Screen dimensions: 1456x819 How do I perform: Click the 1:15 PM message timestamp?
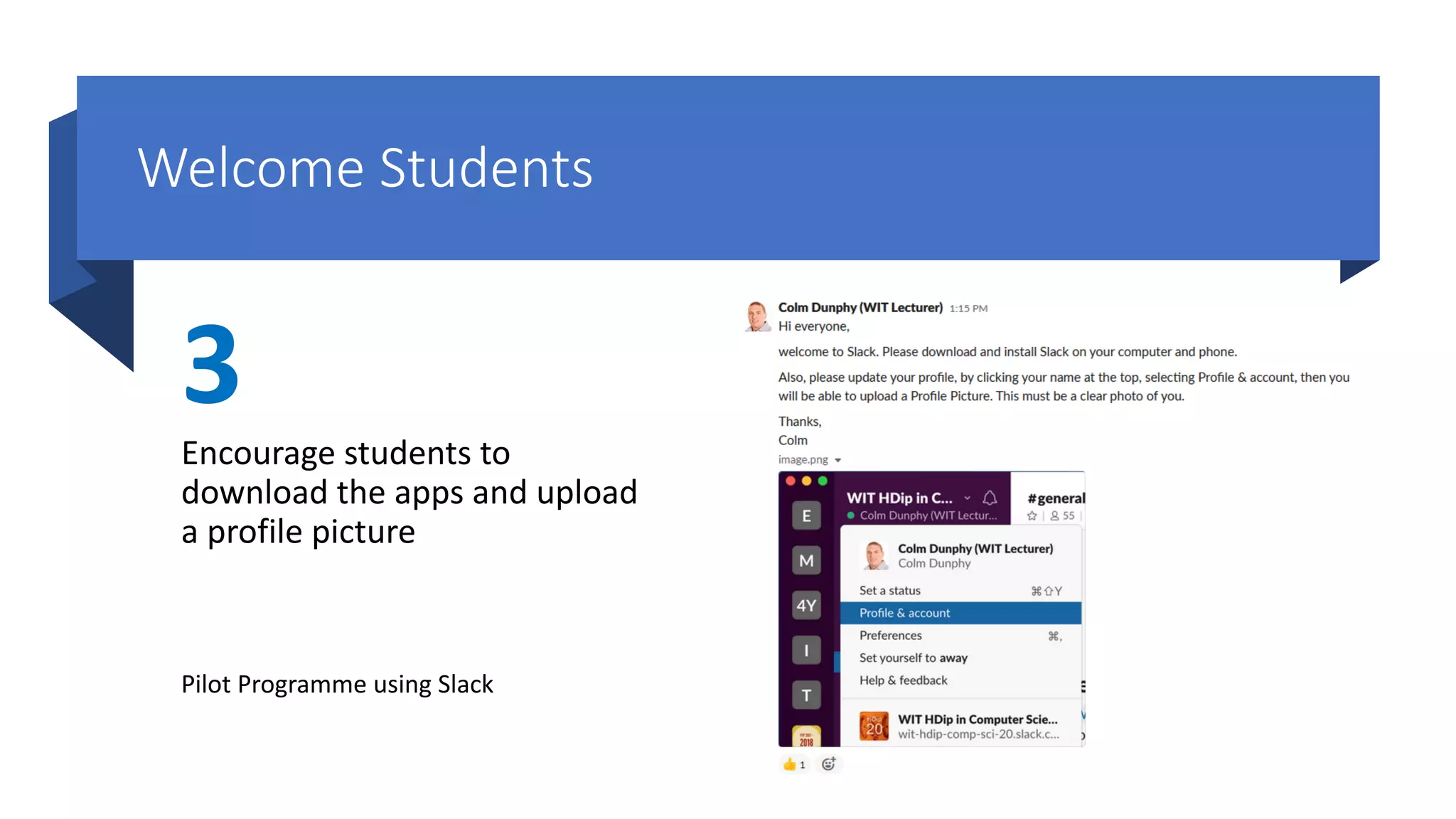click(968, 309)
